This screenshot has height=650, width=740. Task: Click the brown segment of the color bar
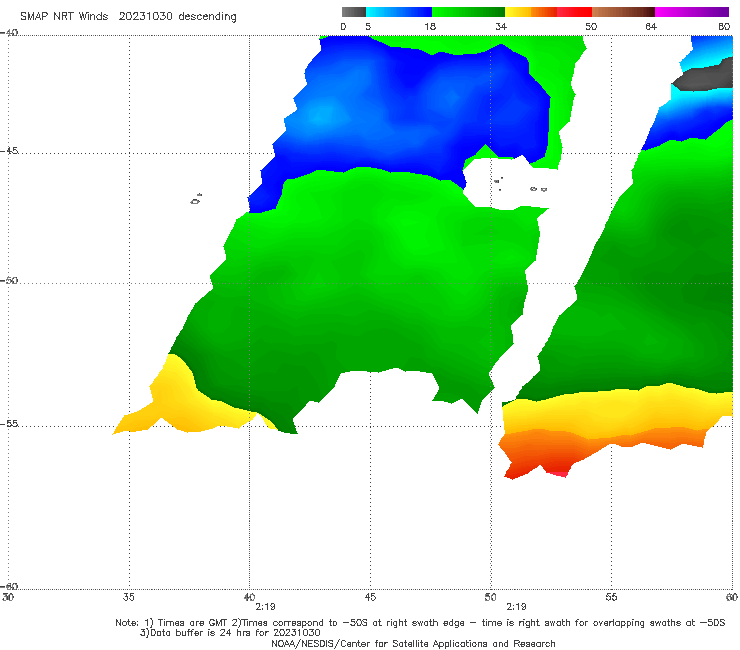623,12
